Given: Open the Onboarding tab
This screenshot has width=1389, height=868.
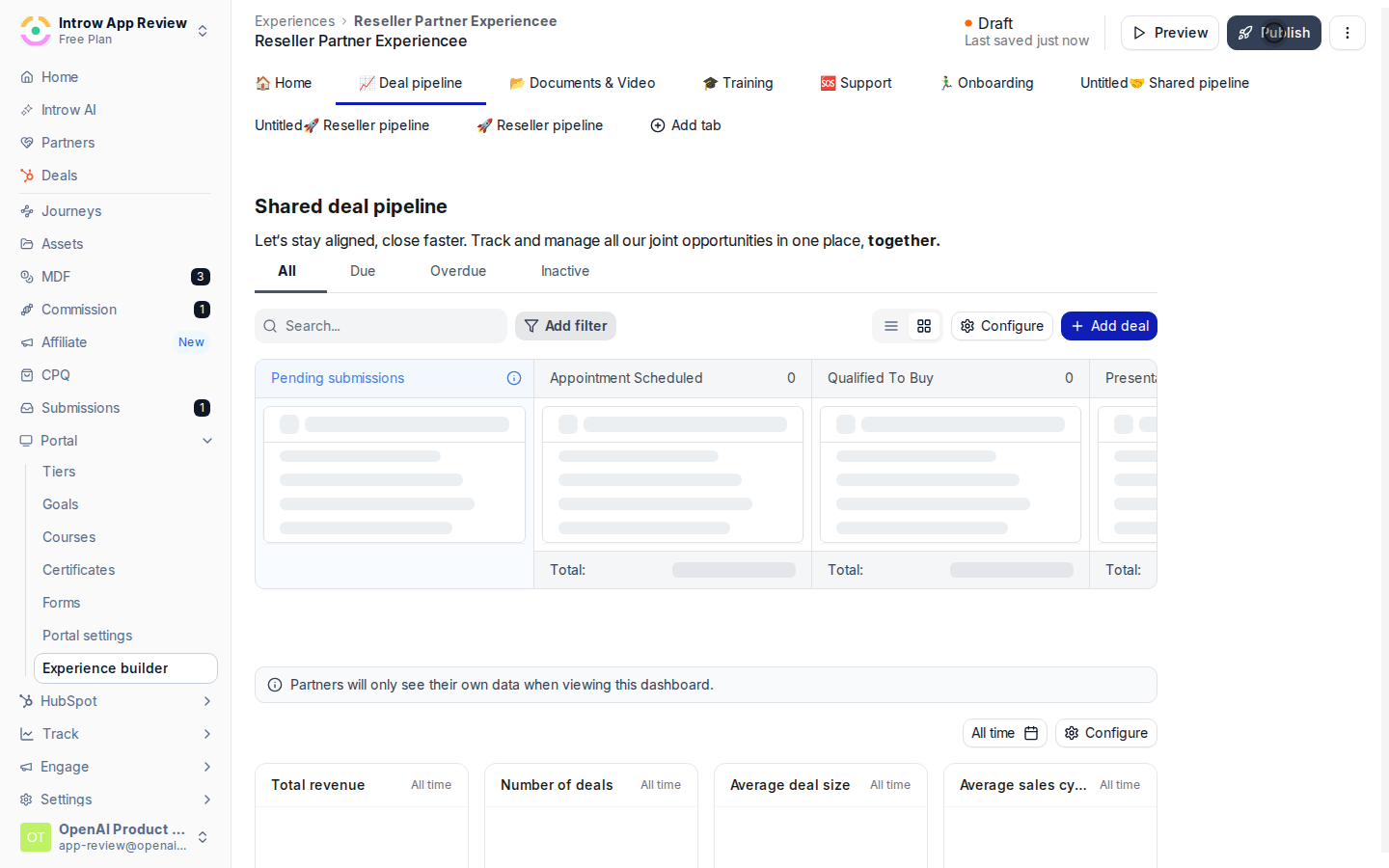Looking at the screenshot, I should tap(987, 83).
